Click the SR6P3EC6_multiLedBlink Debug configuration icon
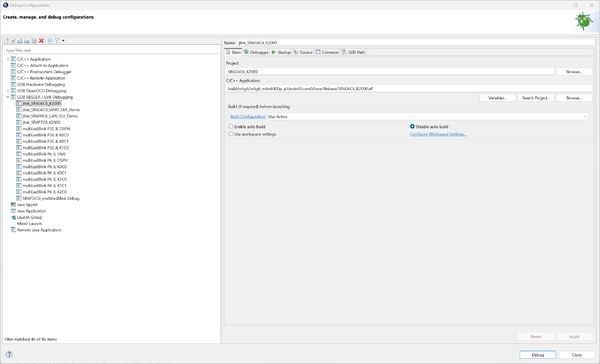 [19, 198]
